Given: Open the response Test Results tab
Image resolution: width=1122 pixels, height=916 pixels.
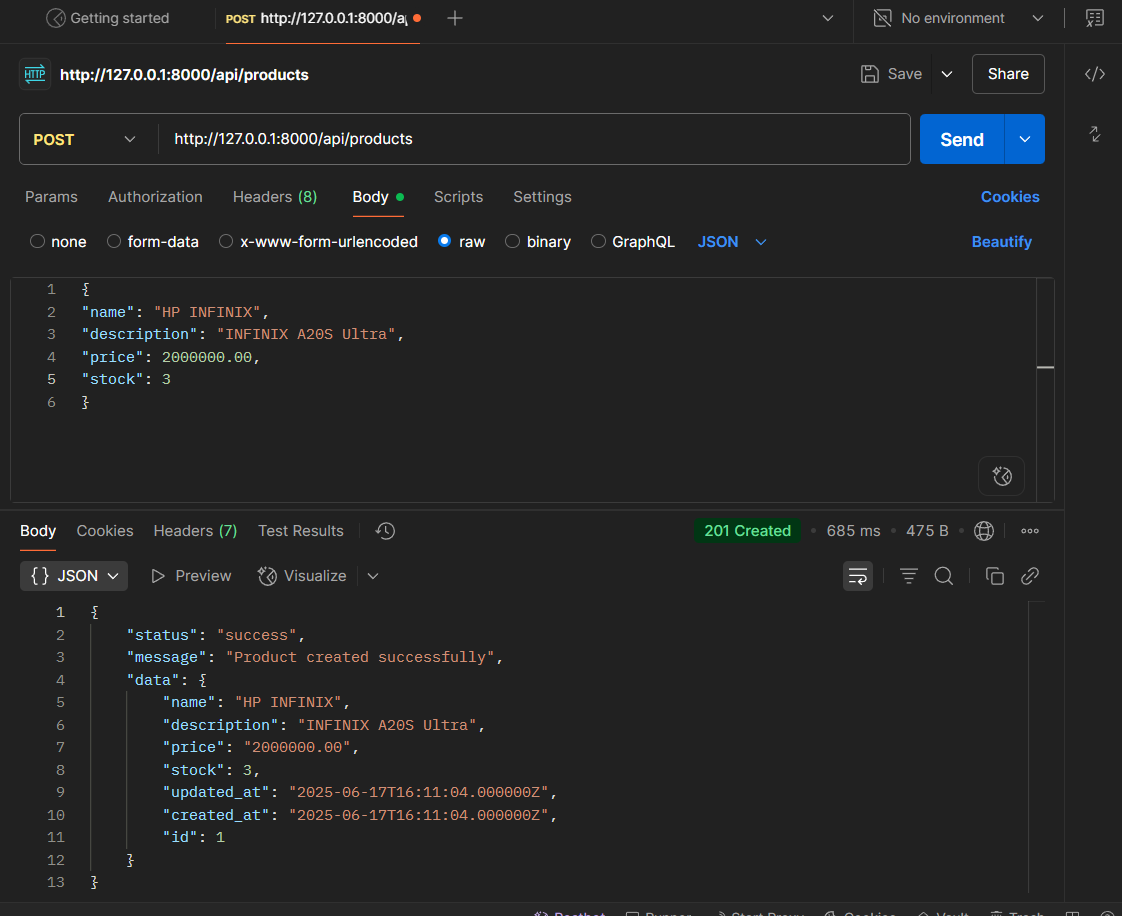Looking at the screenshot, I should click(300, 531).
